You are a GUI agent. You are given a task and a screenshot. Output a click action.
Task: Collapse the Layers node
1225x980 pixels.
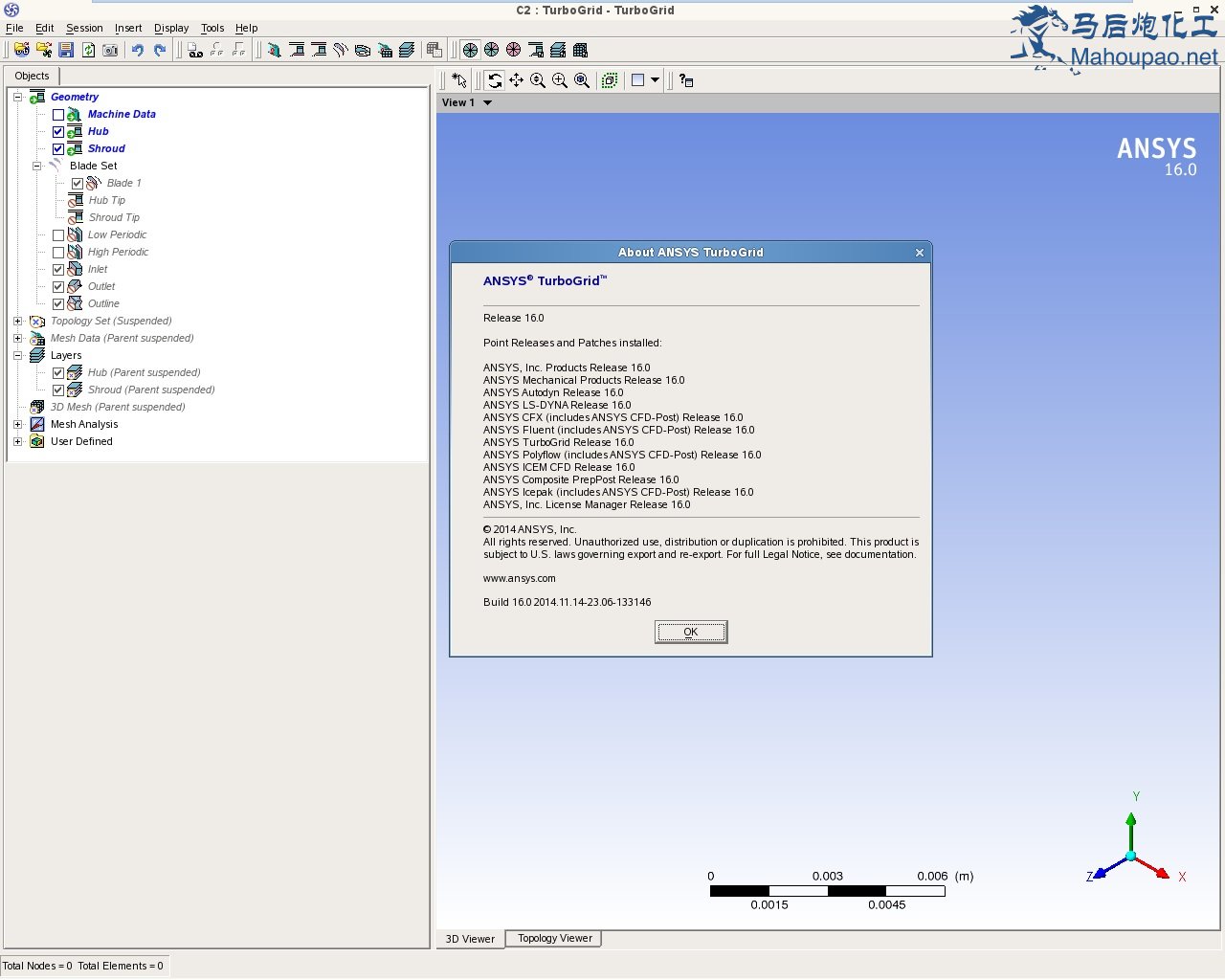17,355
